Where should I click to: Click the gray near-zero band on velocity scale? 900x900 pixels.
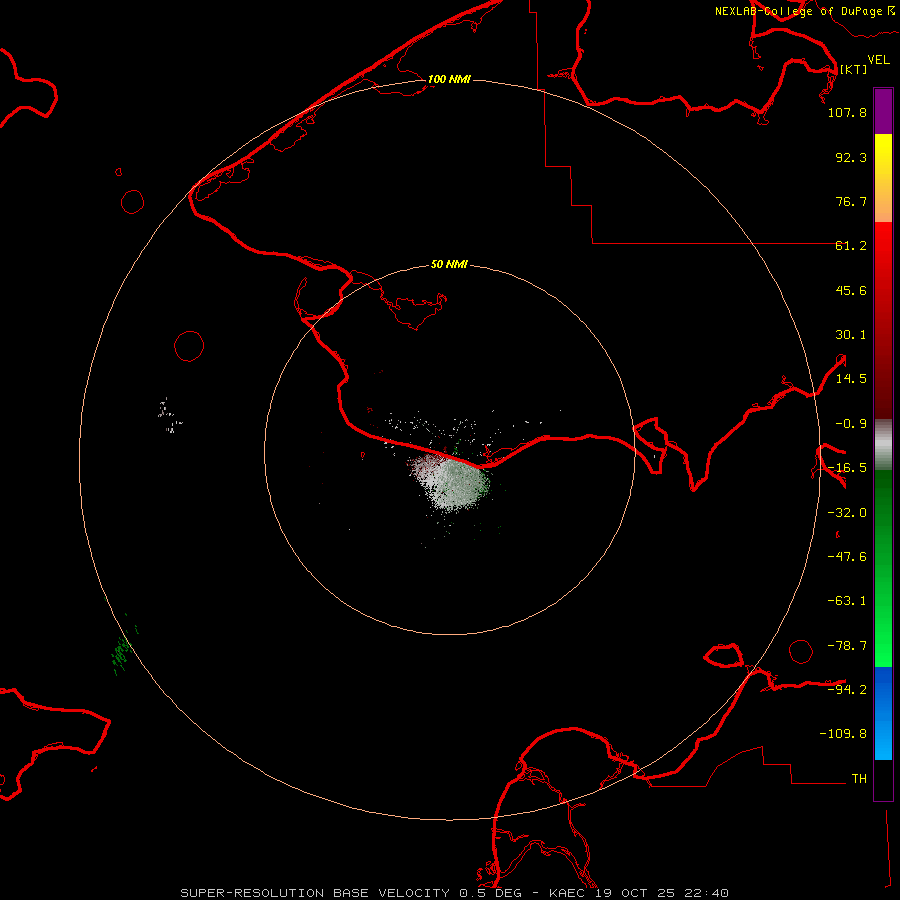pyautogui.click(x=883, y=442)
